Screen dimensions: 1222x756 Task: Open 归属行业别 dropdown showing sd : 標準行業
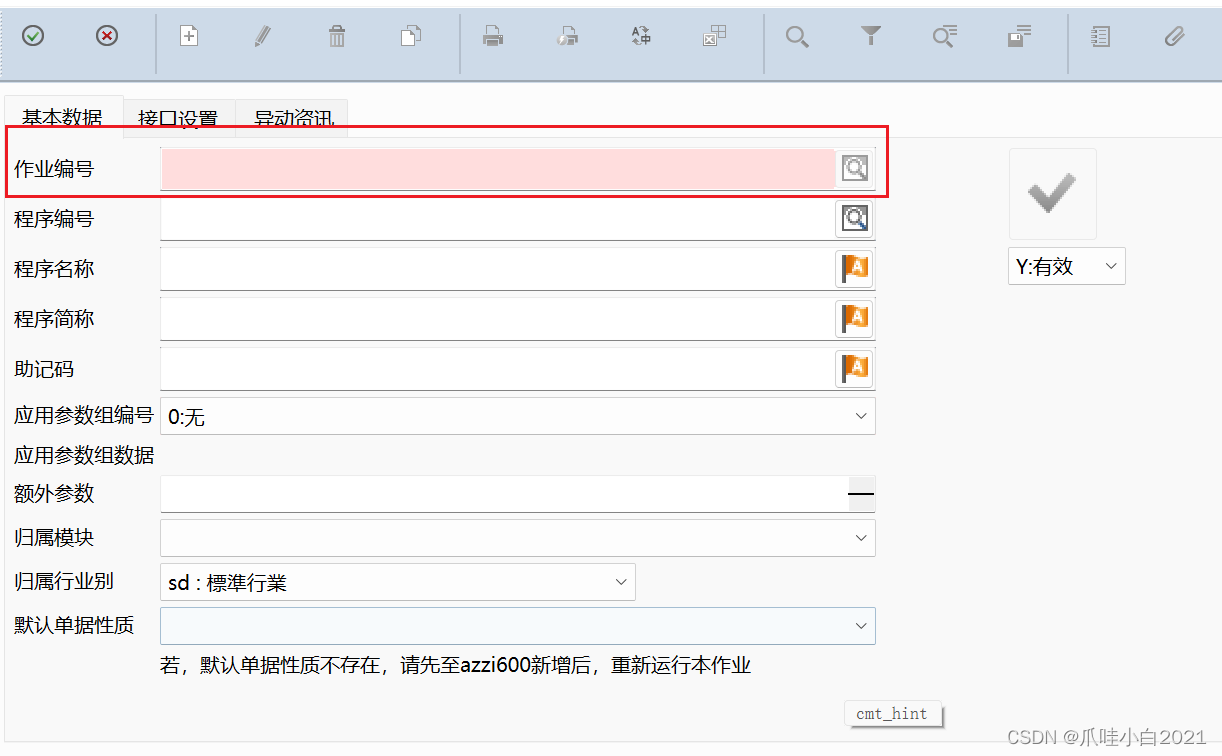click(398, 582)
